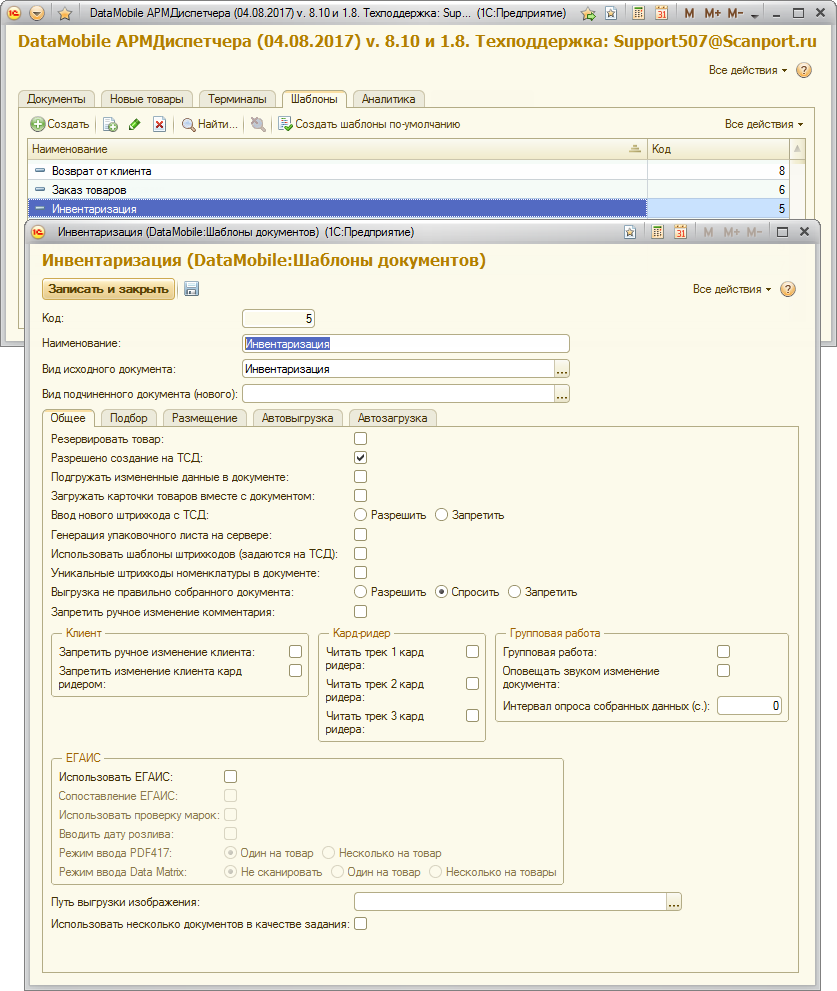The width and height of the screenshot is (837, 991).
Task: Toggle Уникальные штрихкоды номенклатуры в документе
Action: click(x=360, y=573)
